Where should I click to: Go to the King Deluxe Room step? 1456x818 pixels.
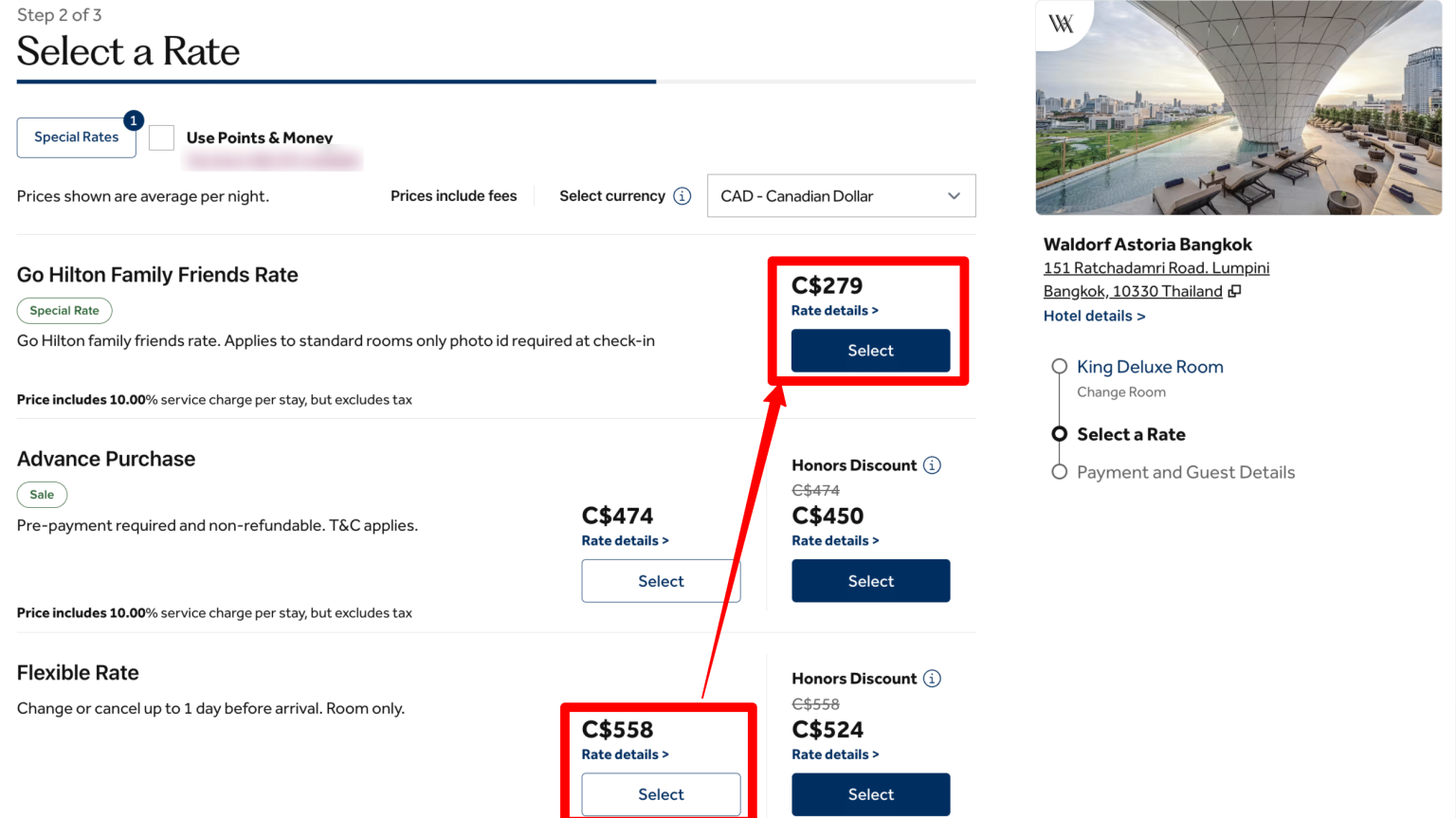tap(1150, 367)
